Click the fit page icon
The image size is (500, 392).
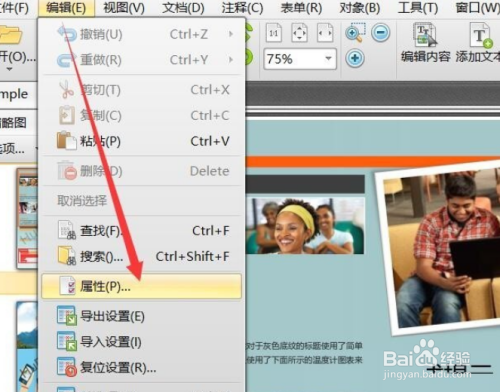[299, 33]
